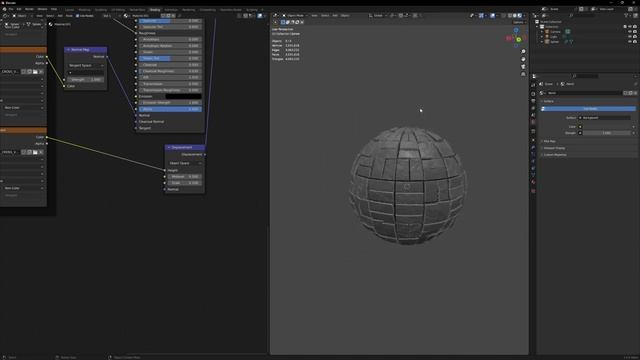Adjust the Alpha slider on Principled BSDF
640x360 pixels.
pyautogui.click(x=170, y=109)
